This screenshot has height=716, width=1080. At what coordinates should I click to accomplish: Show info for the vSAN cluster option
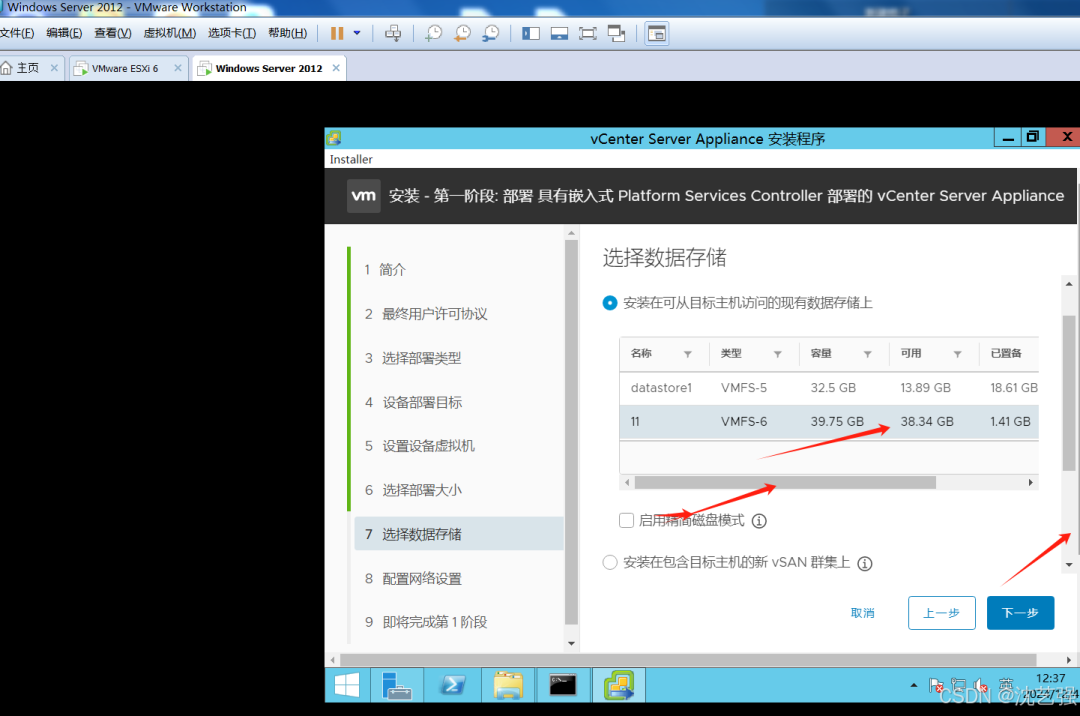864,564
